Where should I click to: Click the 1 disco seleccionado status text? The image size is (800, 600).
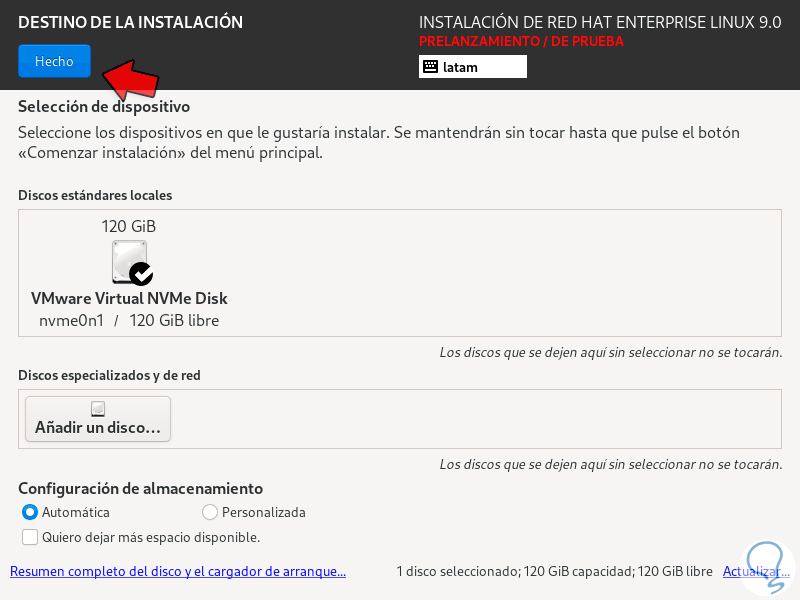point(554,571)
